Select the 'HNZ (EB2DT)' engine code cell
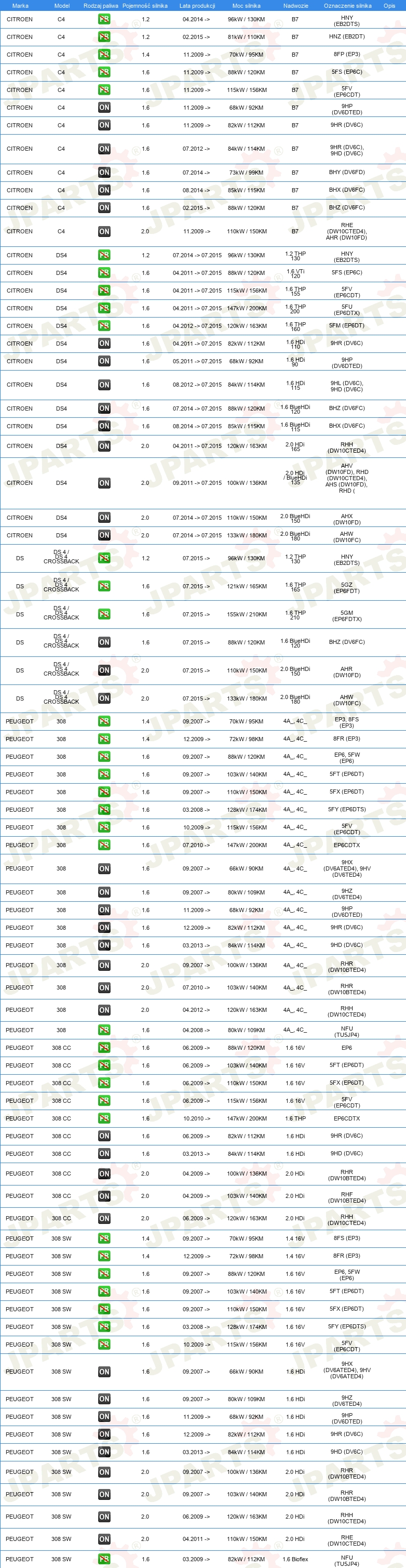The height and width of the screenshot is (1568, 406). coord(347,36)
